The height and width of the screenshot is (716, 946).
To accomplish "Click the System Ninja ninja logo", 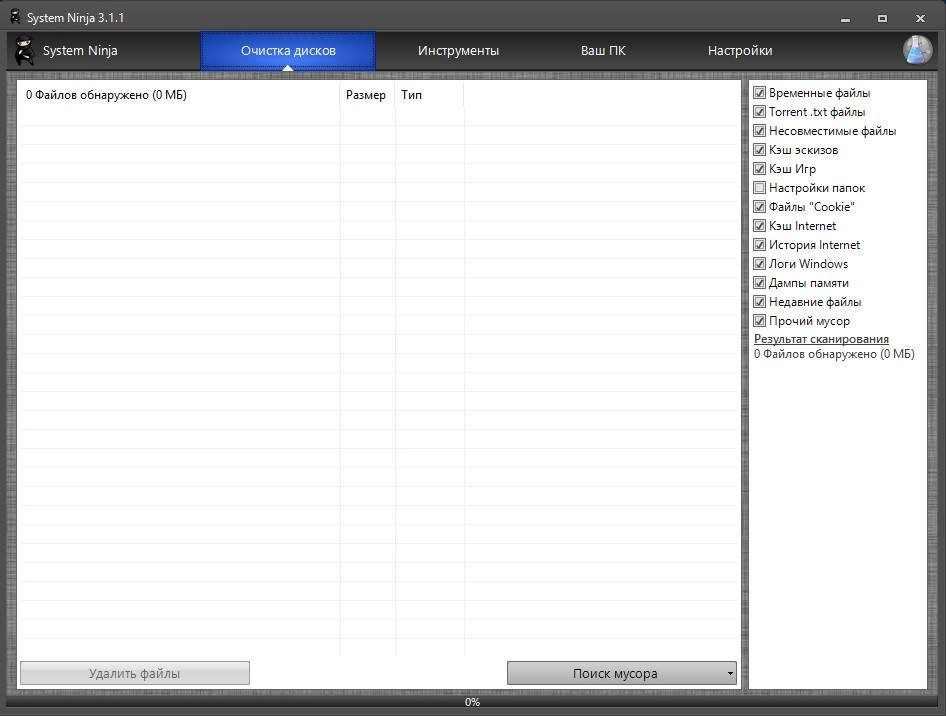I will [x=24, y=50].
